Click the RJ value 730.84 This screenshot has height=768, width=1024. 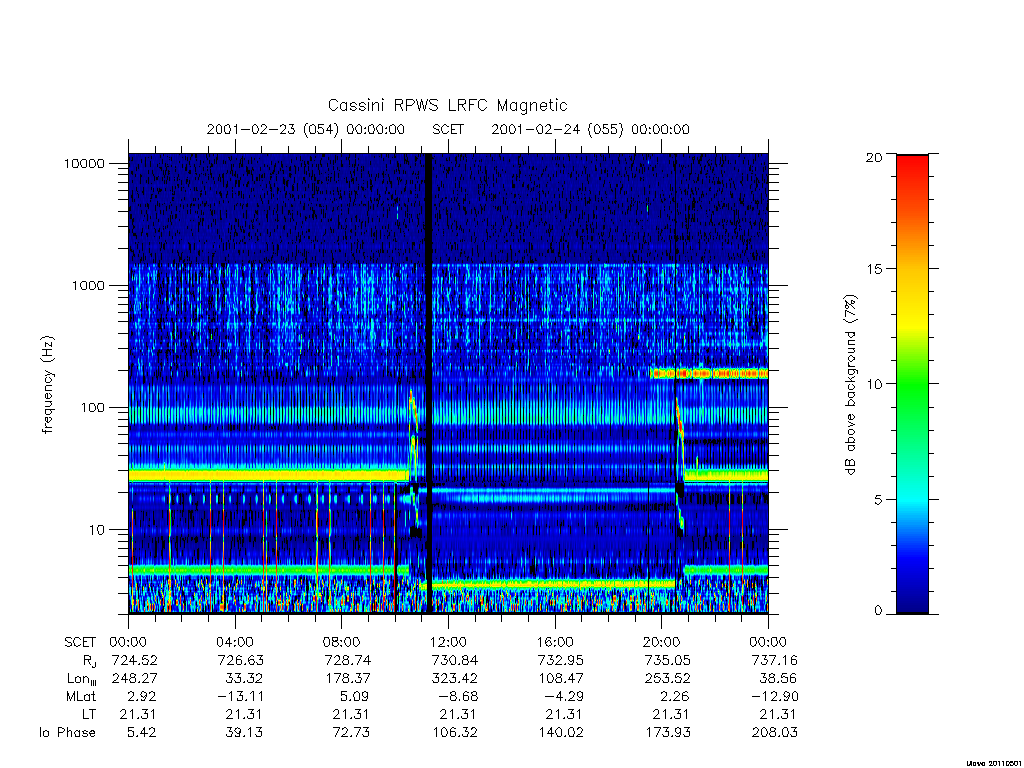point(454,660)
